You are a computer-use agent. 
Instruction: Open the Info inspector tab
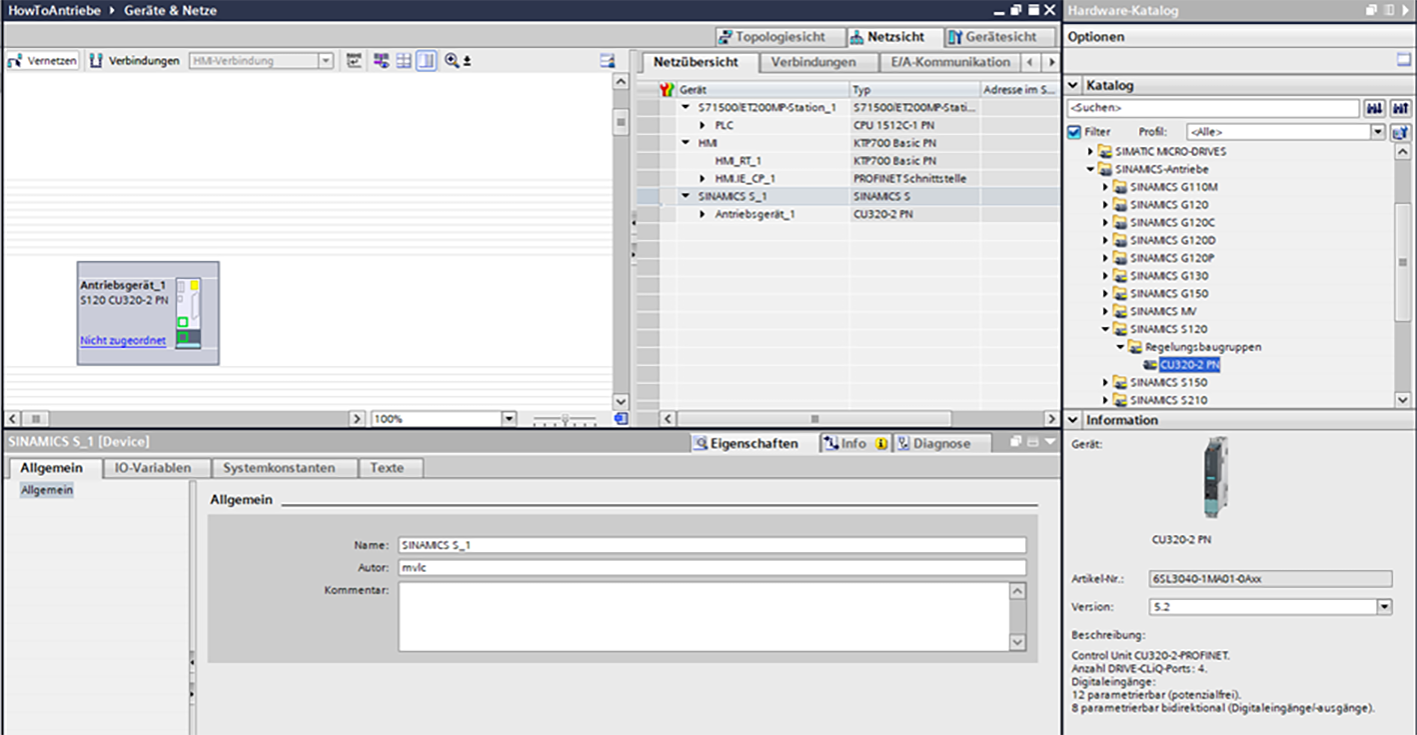point(853,444)
